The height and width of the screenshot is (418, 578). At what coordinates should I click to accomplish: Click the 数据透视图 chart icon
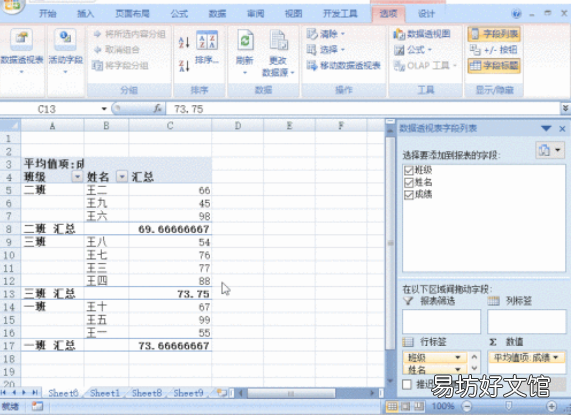click(399, 34)
